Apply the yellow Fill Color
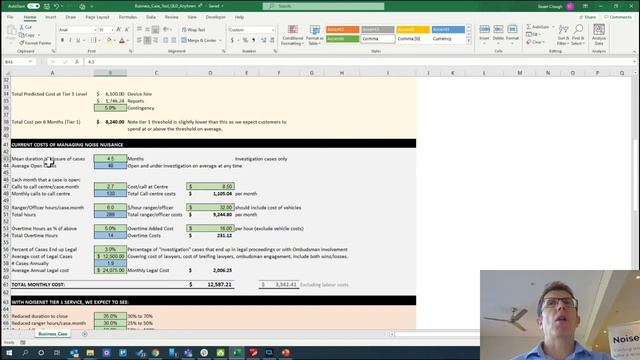This screenshot has width=640, height=360. tap(109, 40)
